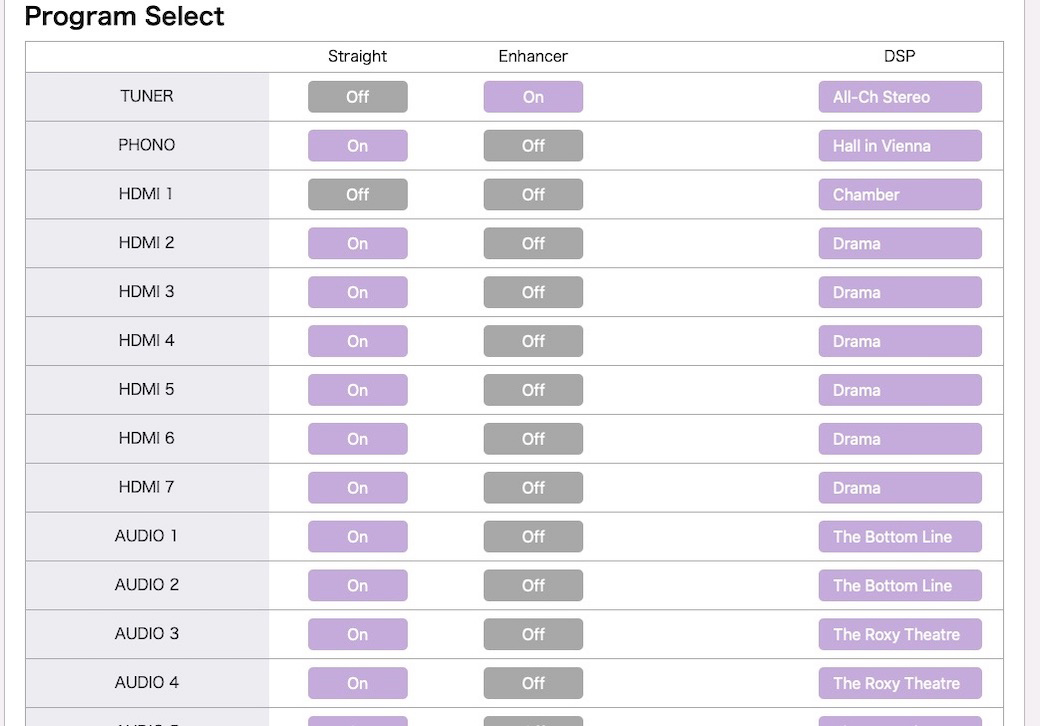Screen dimensions: 1040x726
Task: Click The Bottom Line button for AUDIO 2
Action: pos(900,585)
